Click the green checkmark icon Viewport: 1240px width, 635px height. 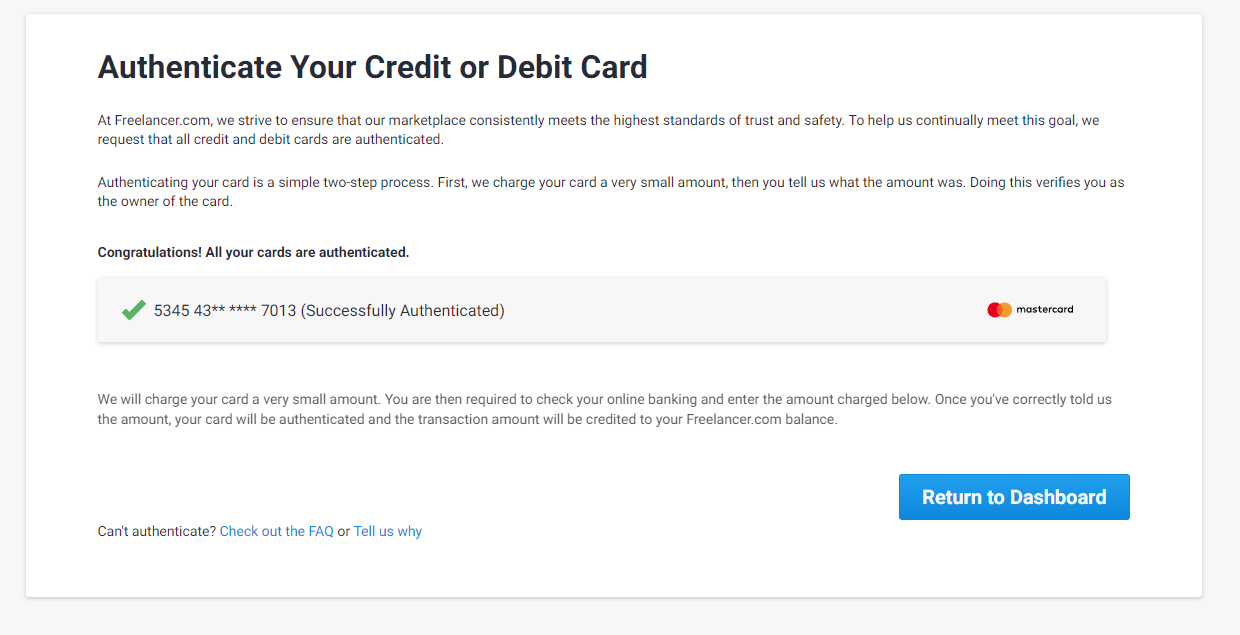pyautogui.click(x=134, y=310)
